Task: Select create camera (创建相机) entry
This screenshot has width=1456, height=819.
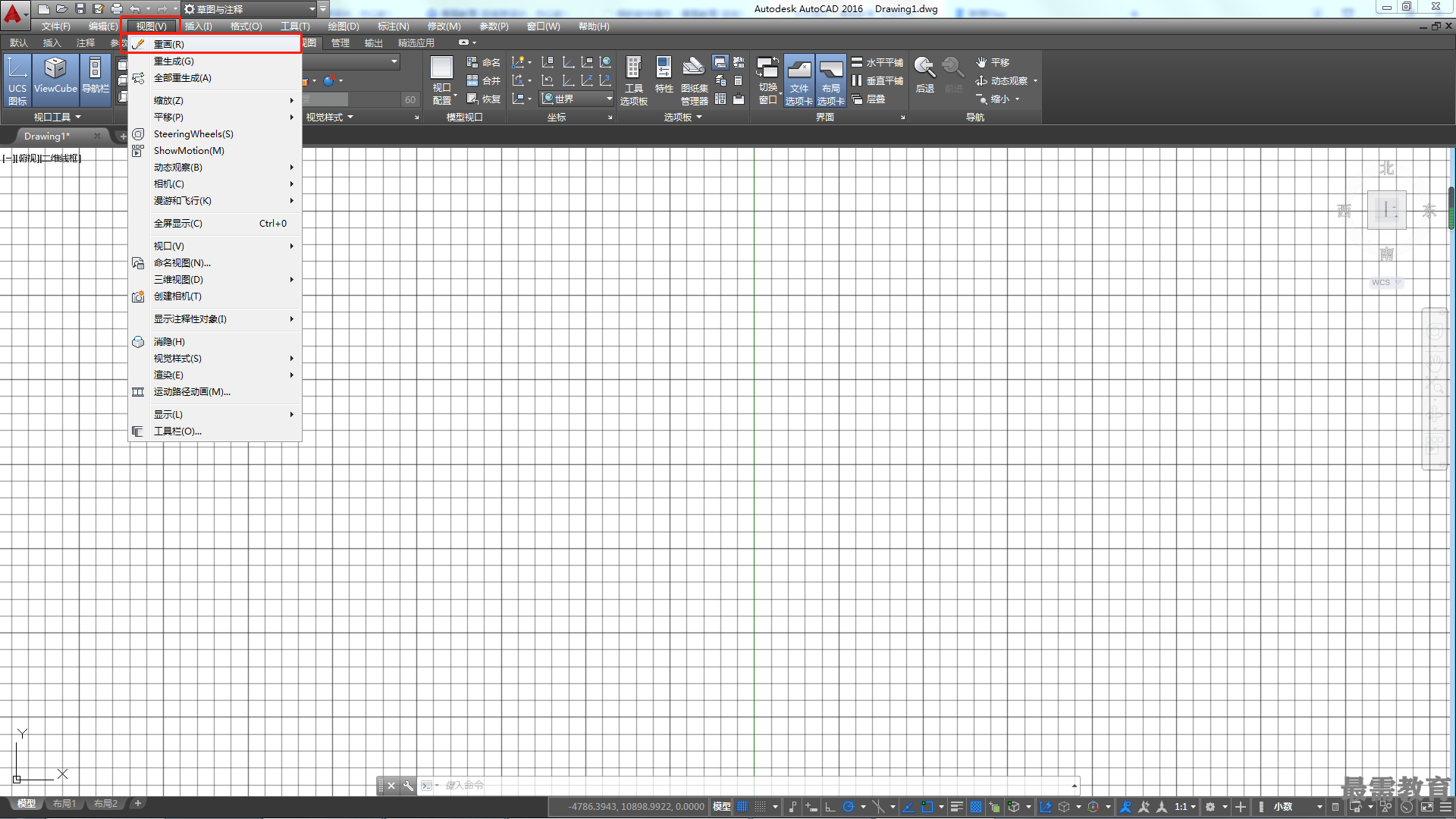Action: coord(215,296)
